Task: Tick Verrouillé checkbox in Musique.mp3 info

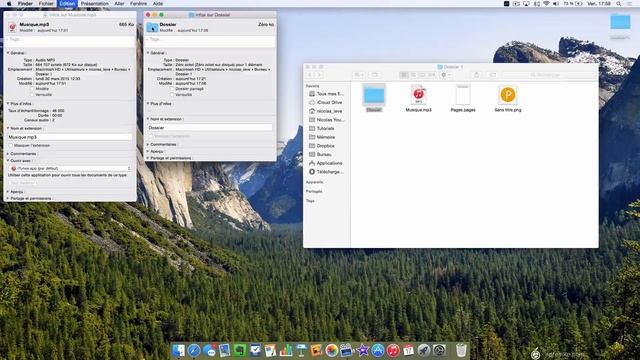Action: (x=32, y=94)
